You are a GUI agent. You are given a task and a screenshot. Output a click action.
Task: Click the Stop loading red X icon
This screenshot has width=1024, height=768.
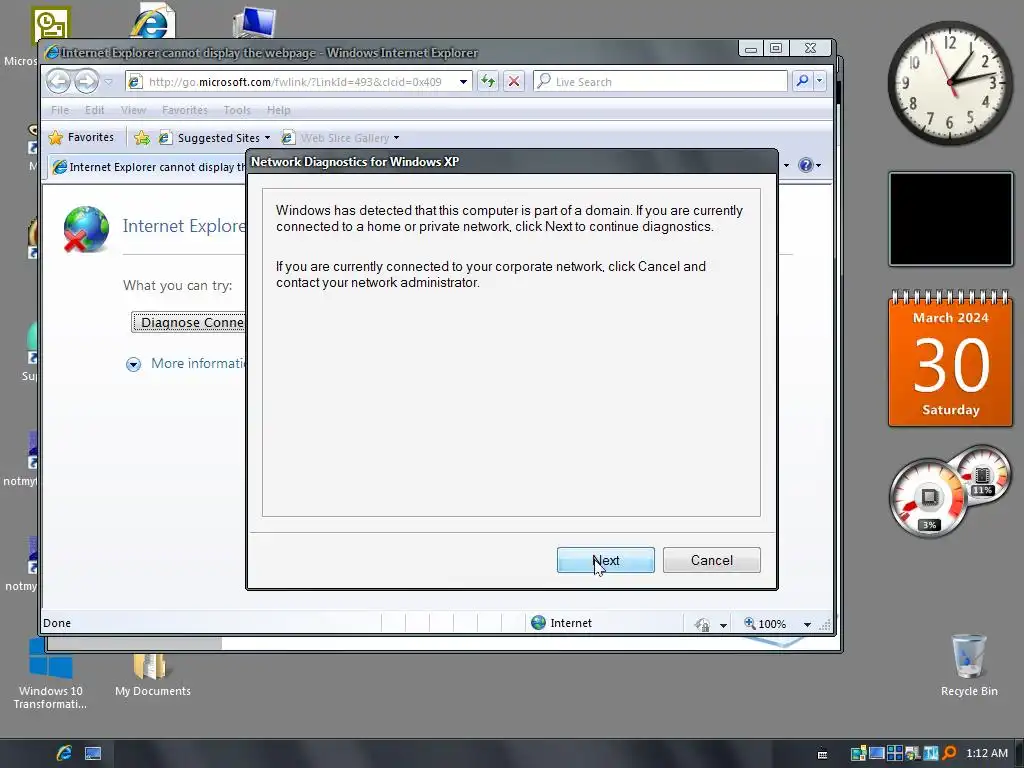[x=514, y=82]
